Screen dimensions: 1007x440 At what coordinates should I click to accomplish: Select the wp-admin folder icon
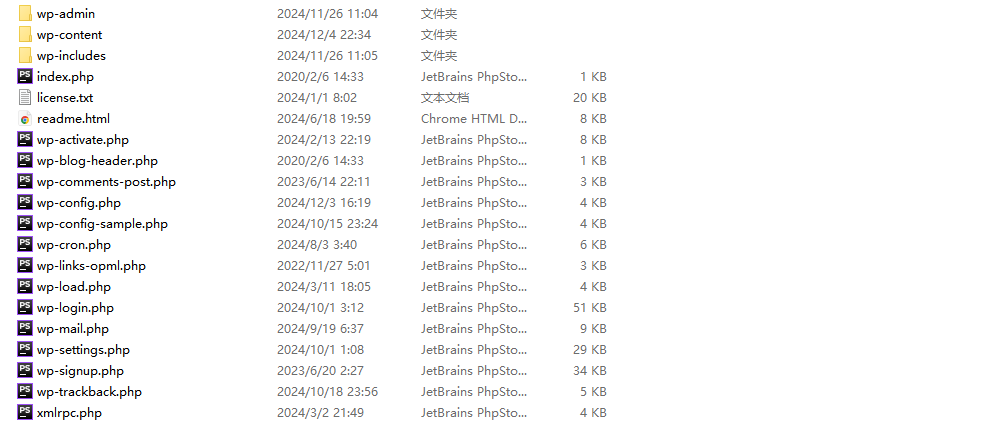[x=25, y=13]
